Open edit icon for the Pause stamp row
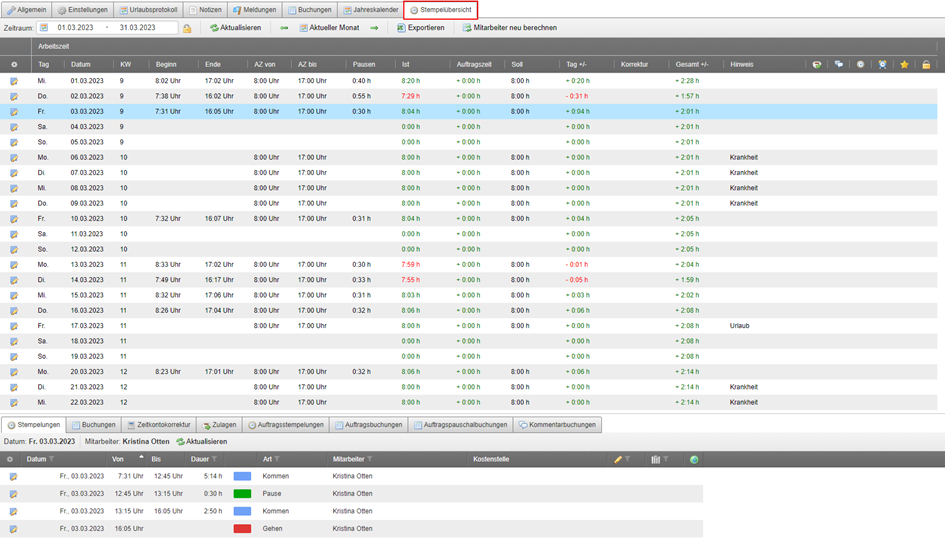Viewport: 945px width, 544px height. point(14,493)
